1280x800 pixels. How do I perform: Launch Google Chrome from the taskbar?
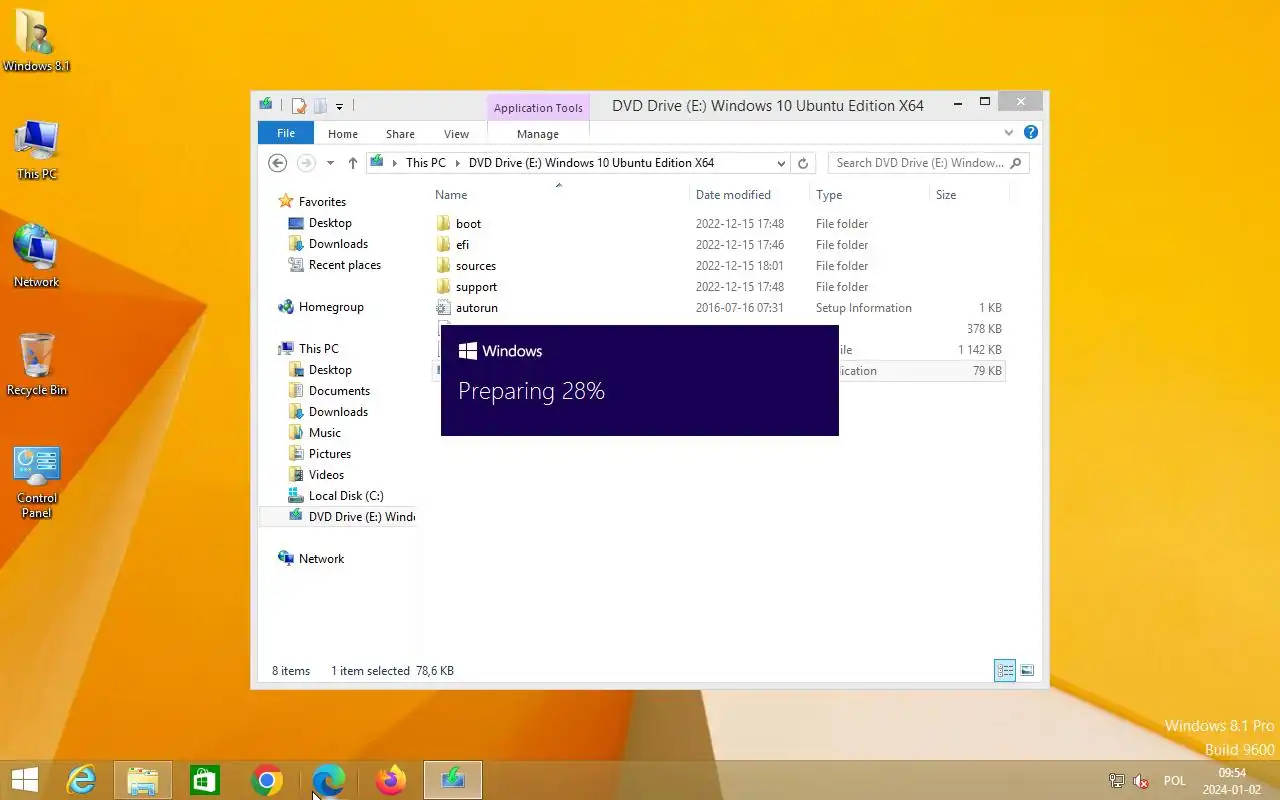coord(267,780)
